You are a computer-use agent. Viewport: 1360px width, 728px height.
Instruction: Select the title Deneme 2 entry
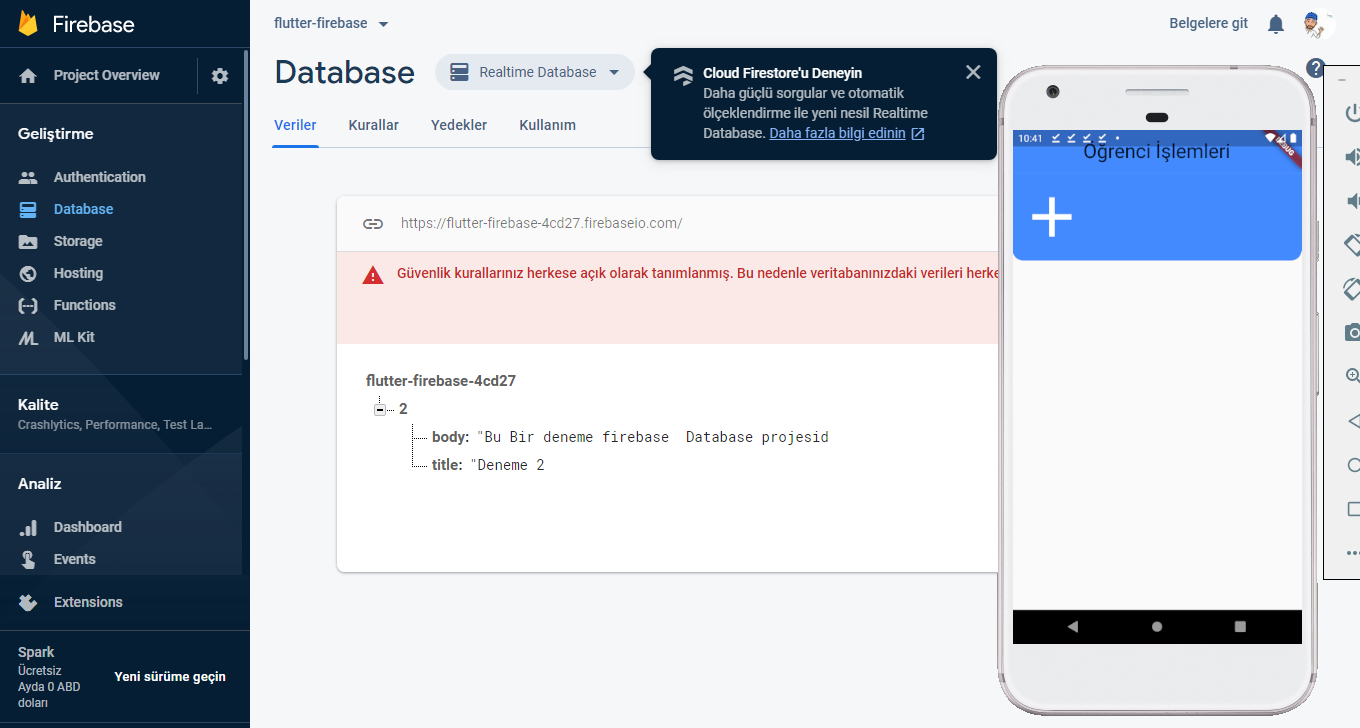coord(488,465)
